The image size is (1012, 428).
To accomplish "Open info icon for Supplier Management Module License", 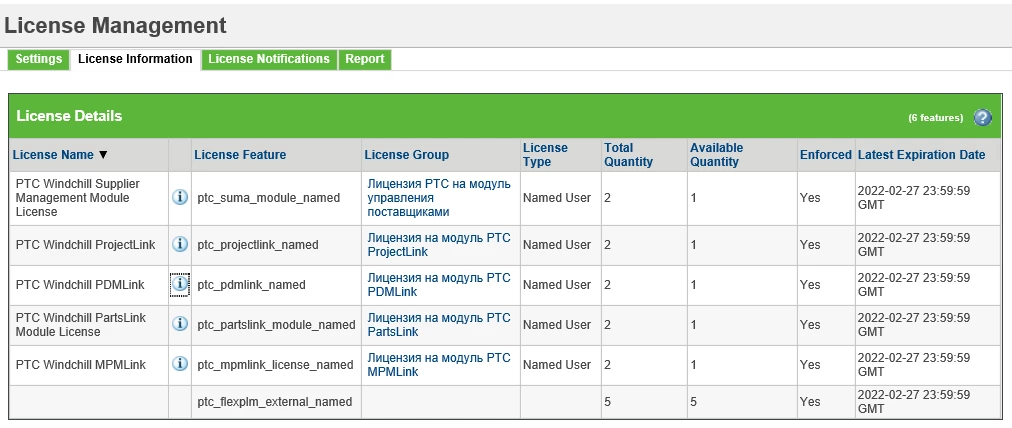I will [x=180, y=198].
